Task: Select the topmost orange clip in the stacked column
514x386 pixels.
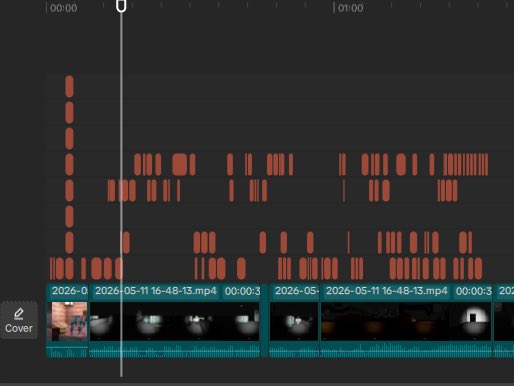Action: pos(69,86)
